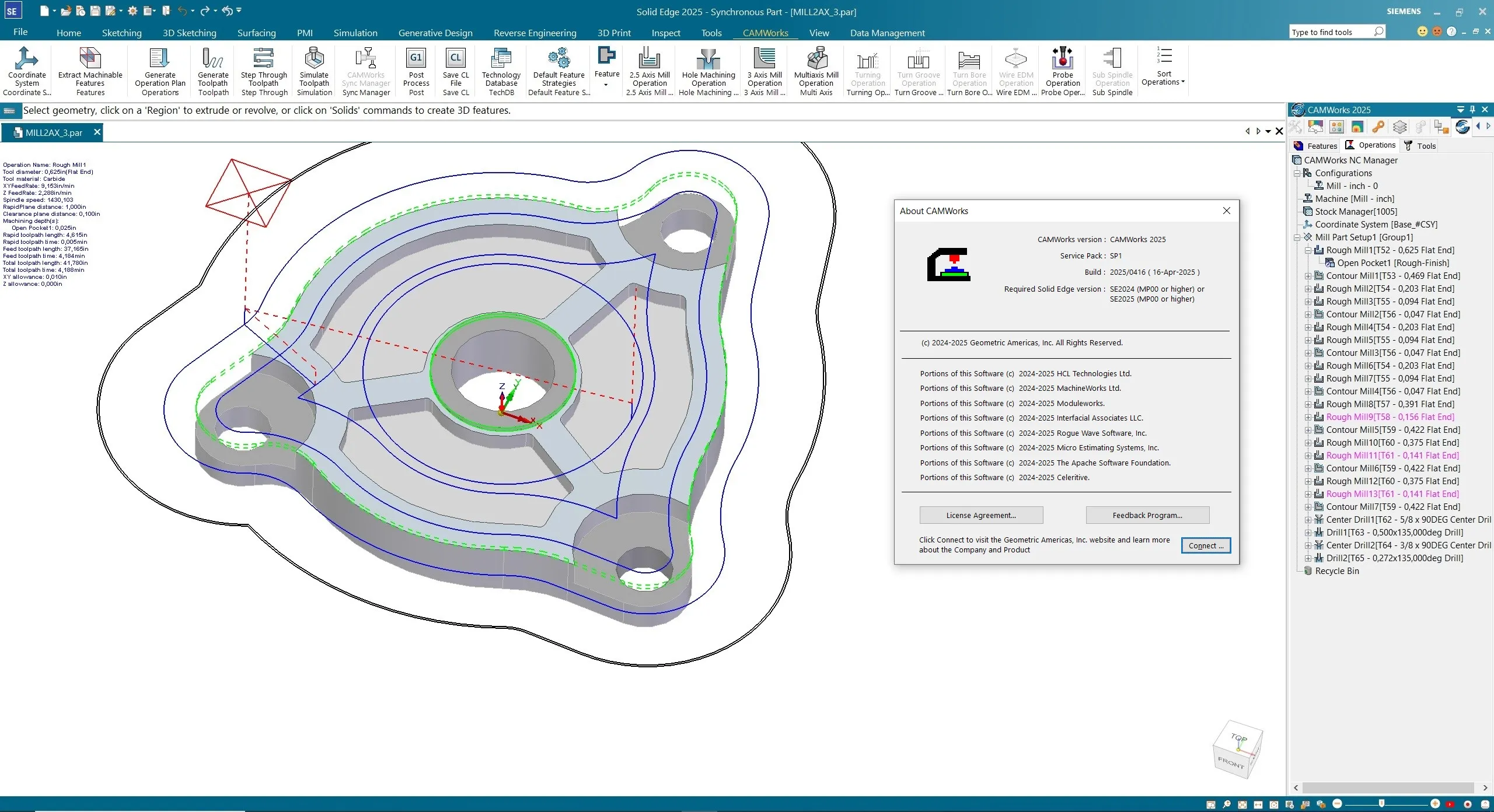This screenshot has height=812, width=1494.
Task: Click the heat map icon in CAMWorks panel
Action: tap(1357, 127)
